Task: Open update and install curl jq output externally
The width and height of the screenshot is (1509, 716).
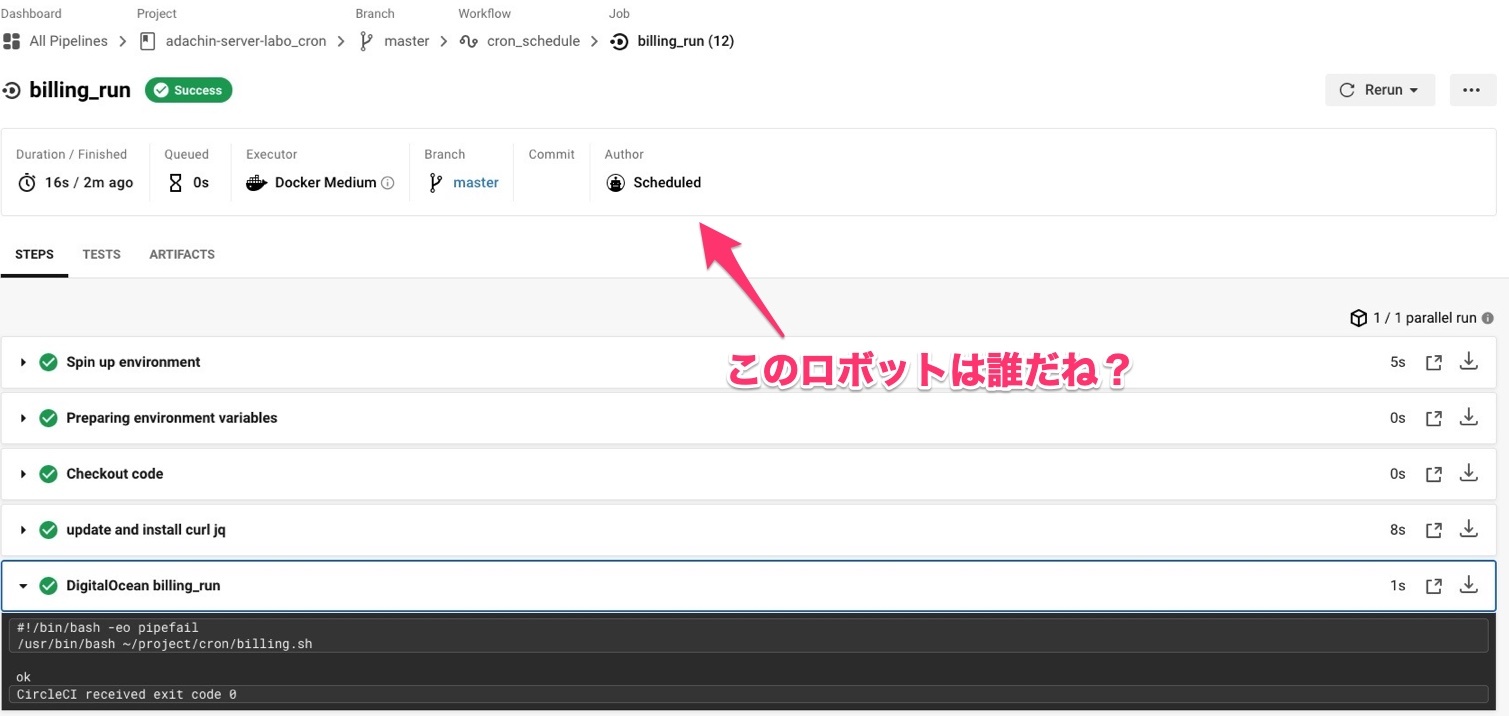Action: click(1433, 530)
